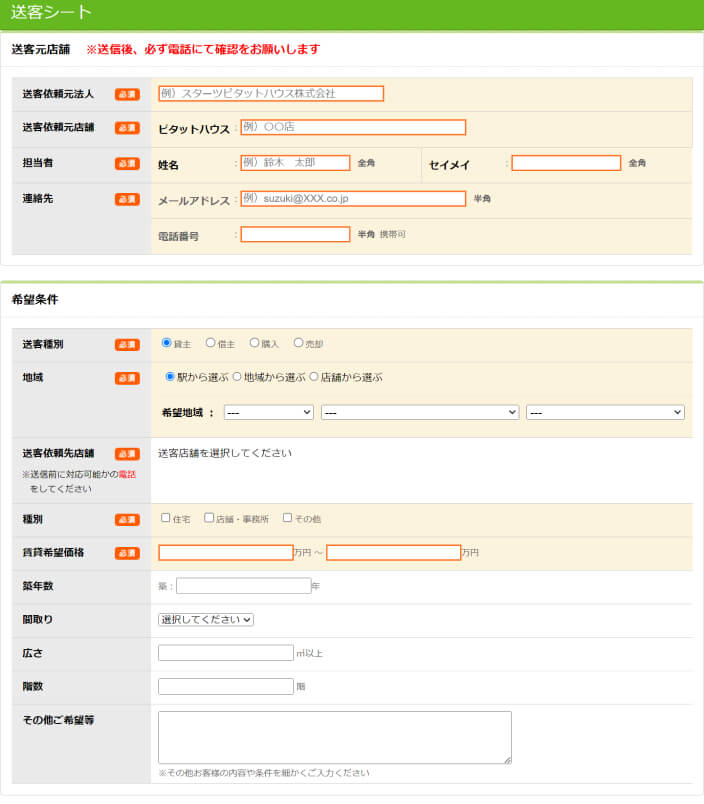Click the 送客依頼元店舗 row label
Image resolution: width=704 pixels, height=804 pixels.
[x=58, y=127]
